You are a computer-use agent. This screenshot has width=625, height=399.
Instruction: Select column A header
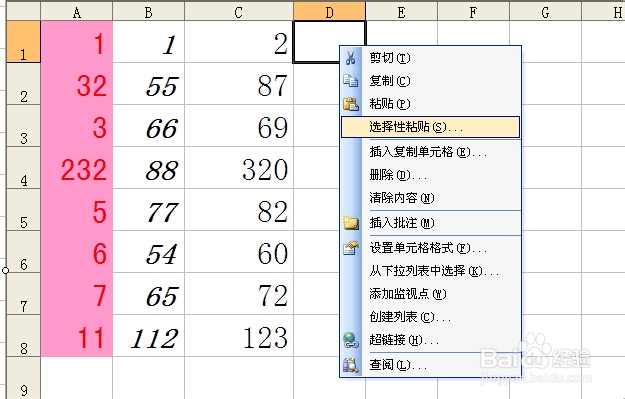point(77,12)
